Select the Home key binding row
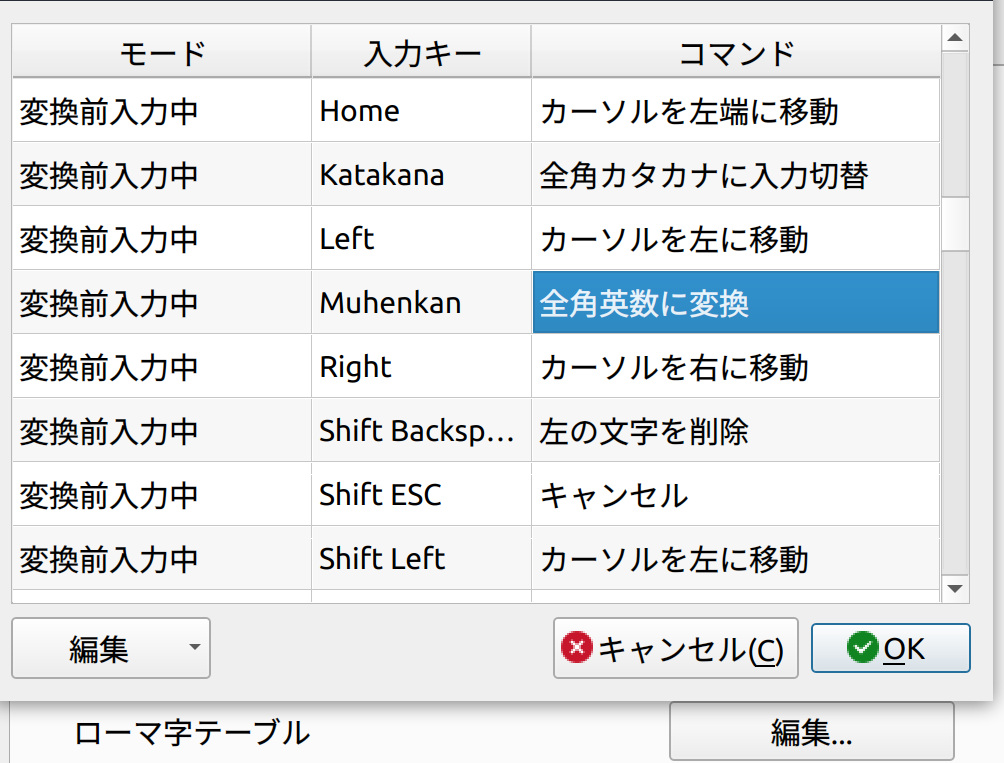The width and height of the screenshot is (1004, 763). (420, 110)
